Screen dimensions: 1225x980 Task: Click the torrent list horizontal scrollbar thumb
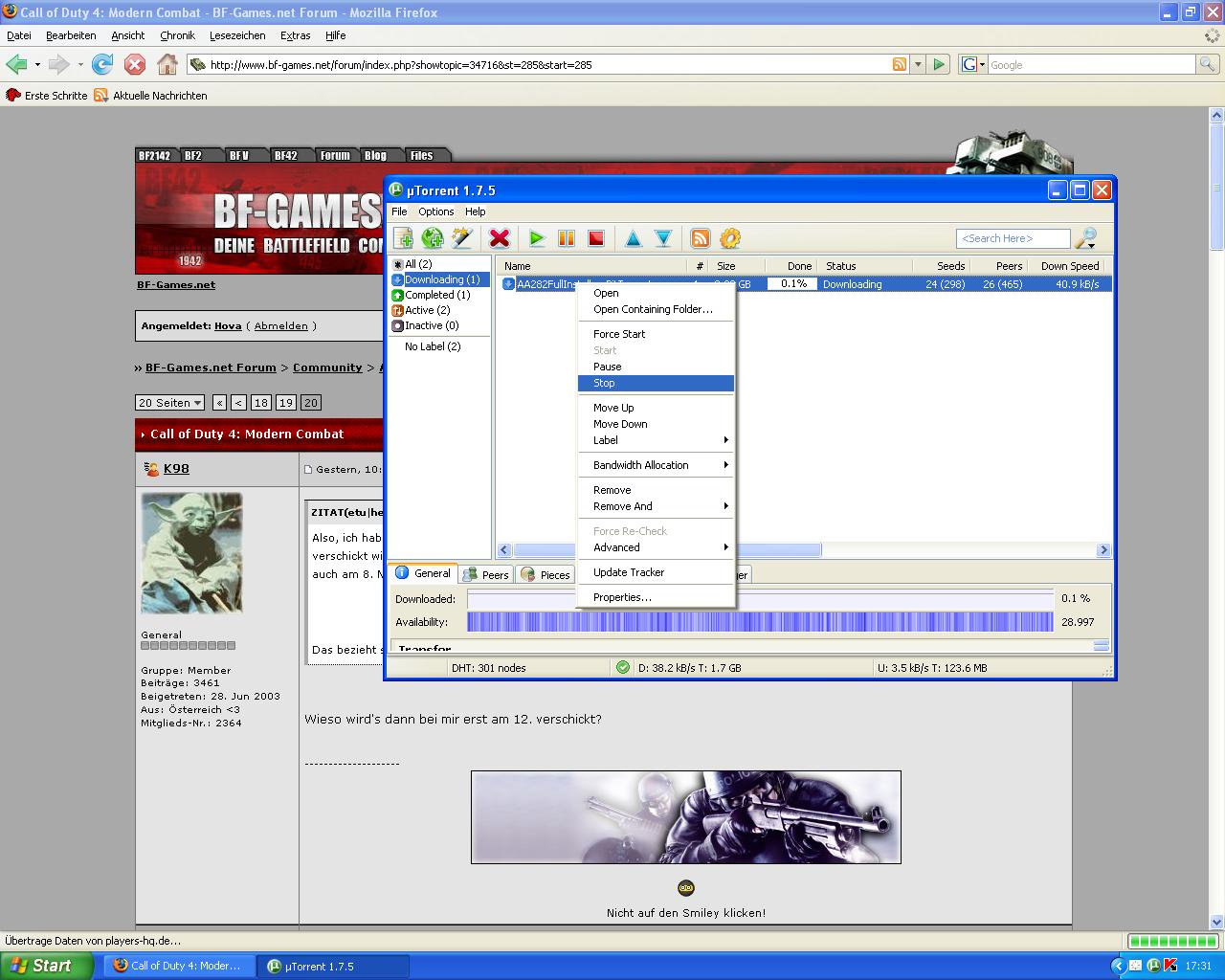coord(667,550)
